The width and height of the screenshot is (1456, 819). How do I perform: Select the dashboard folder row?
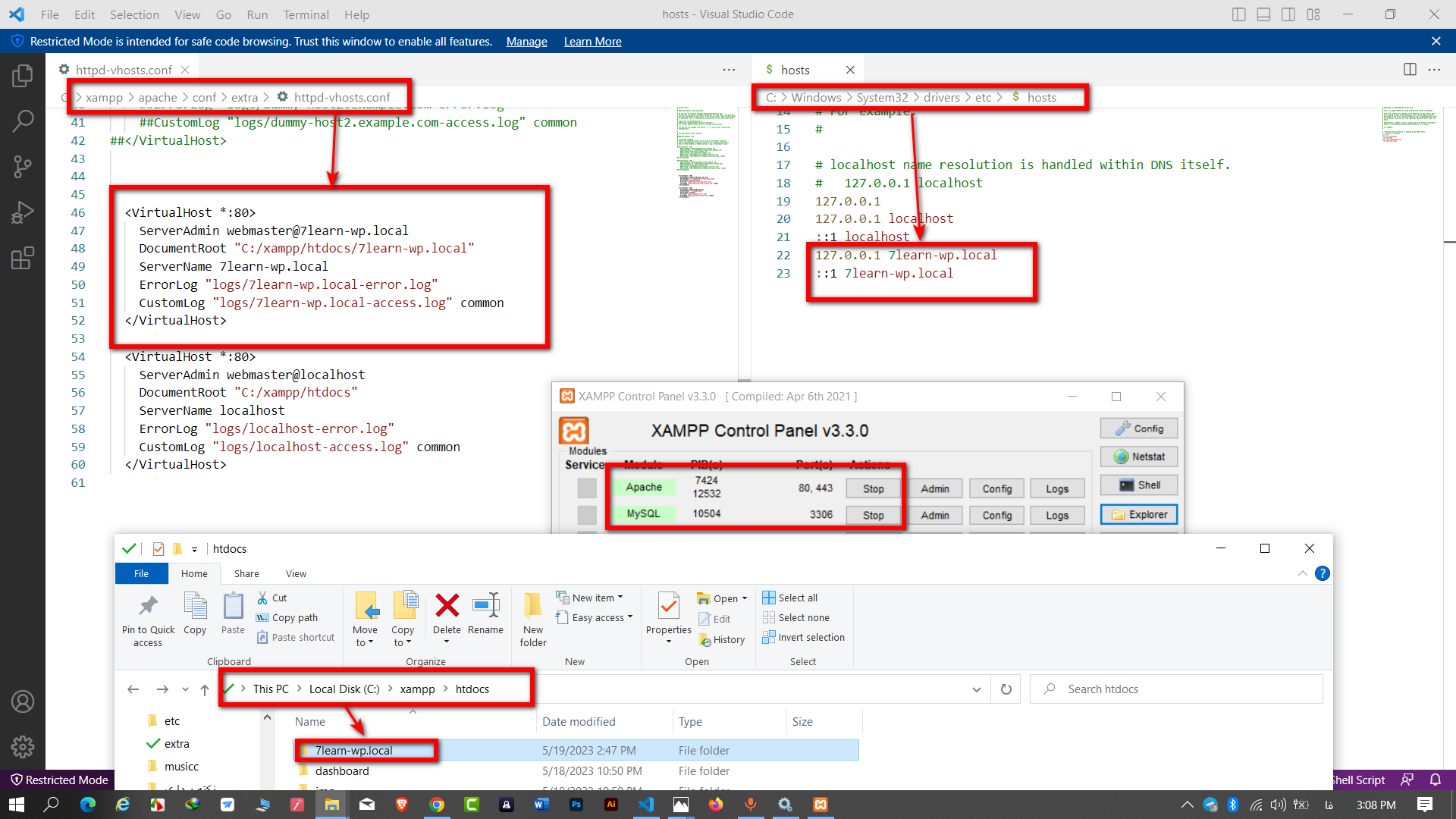click(x=576, y=770)
